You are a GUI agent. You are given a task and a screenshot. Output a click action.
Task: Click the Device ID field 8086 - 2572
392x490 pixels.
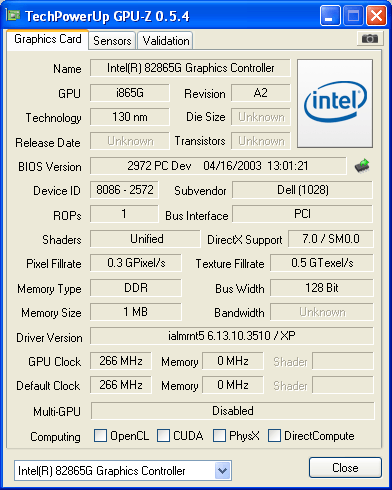coord(124,190)
